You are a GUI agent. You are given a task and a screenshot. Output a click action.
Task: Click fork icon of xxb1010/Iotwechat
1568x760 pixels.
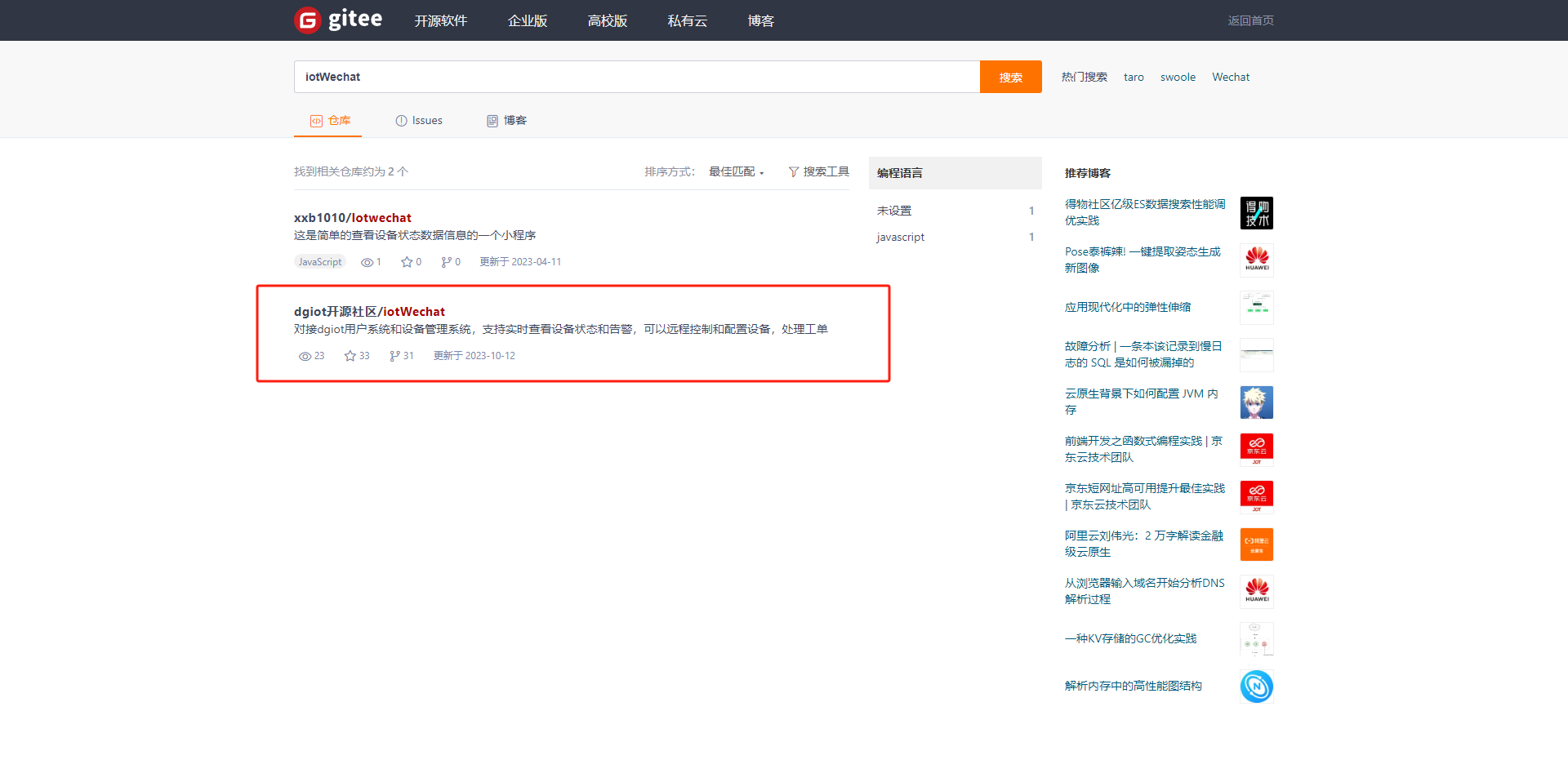(446, 262)
